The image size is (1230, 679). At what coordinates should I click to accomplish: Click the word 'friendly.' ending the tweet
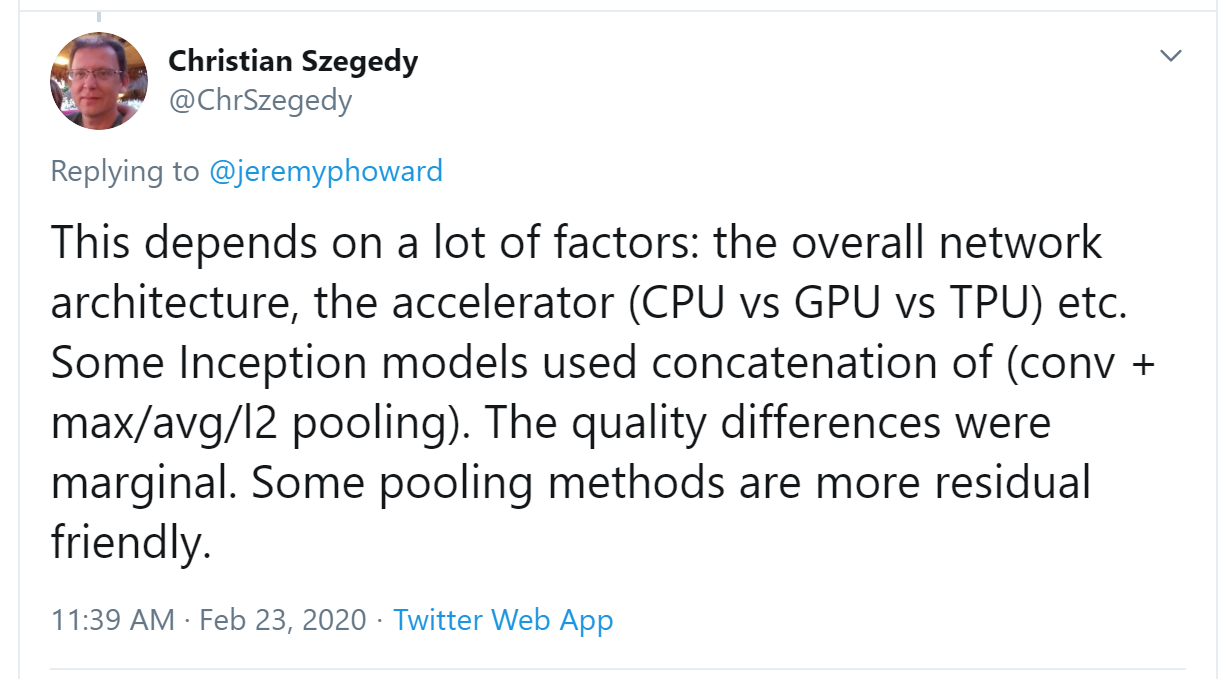coord(131,543)
